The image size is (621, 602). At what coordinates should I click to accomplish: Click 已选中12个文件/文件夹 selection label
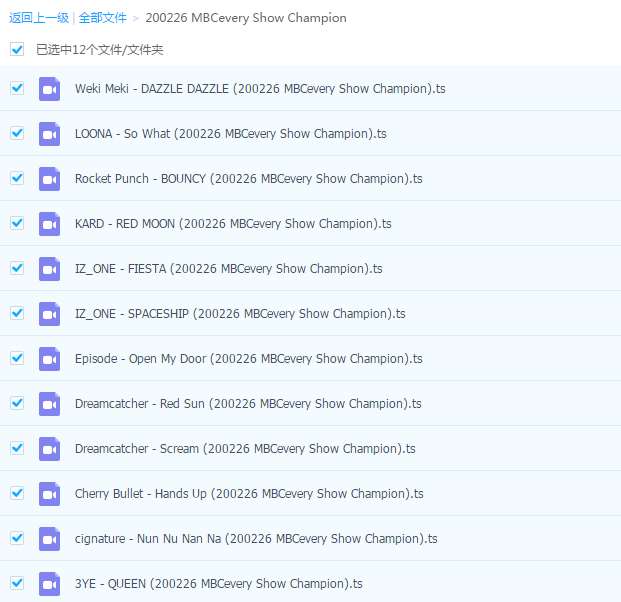99,50
